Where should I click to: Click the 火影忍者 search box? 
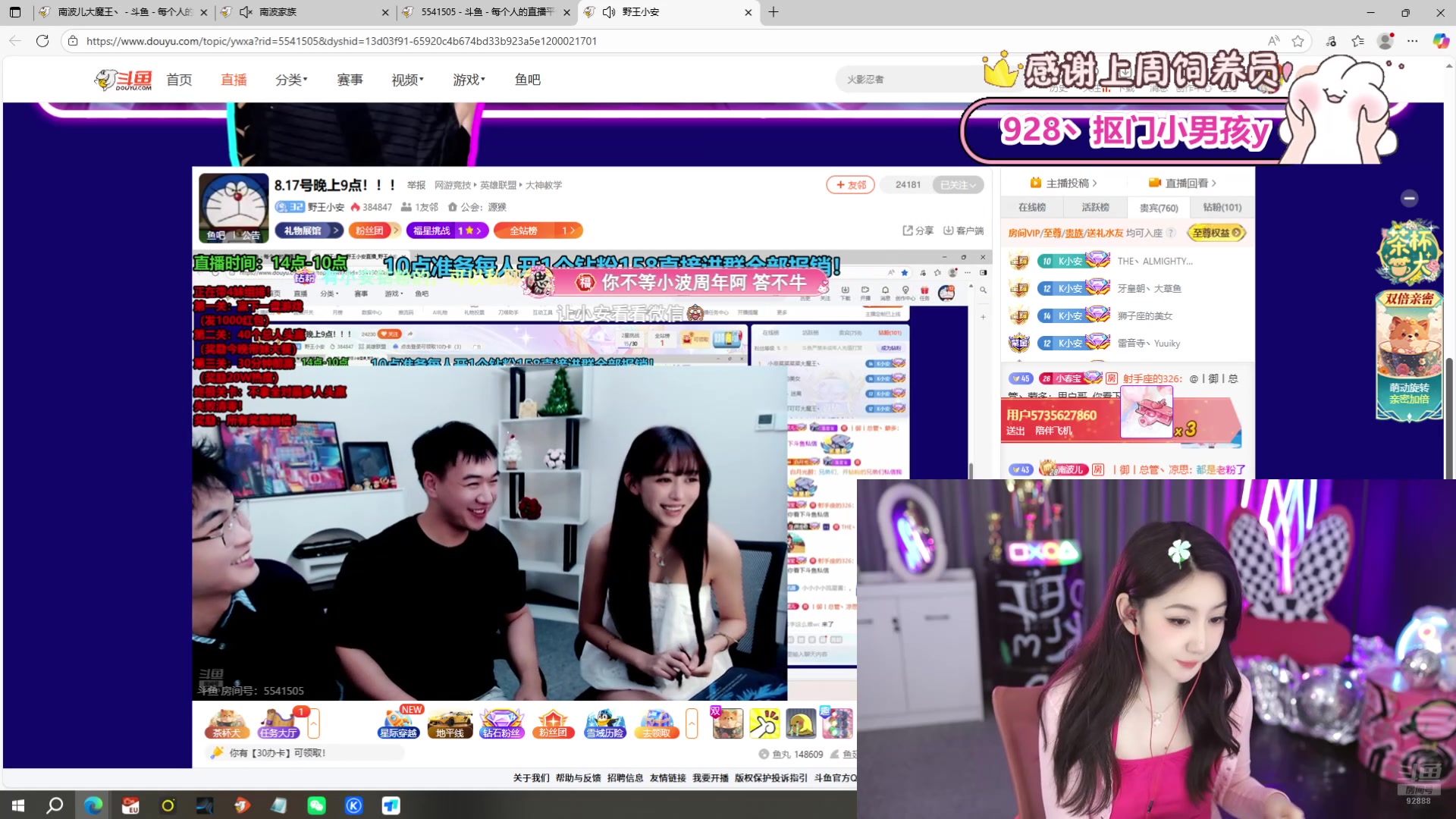click(910, 79)
